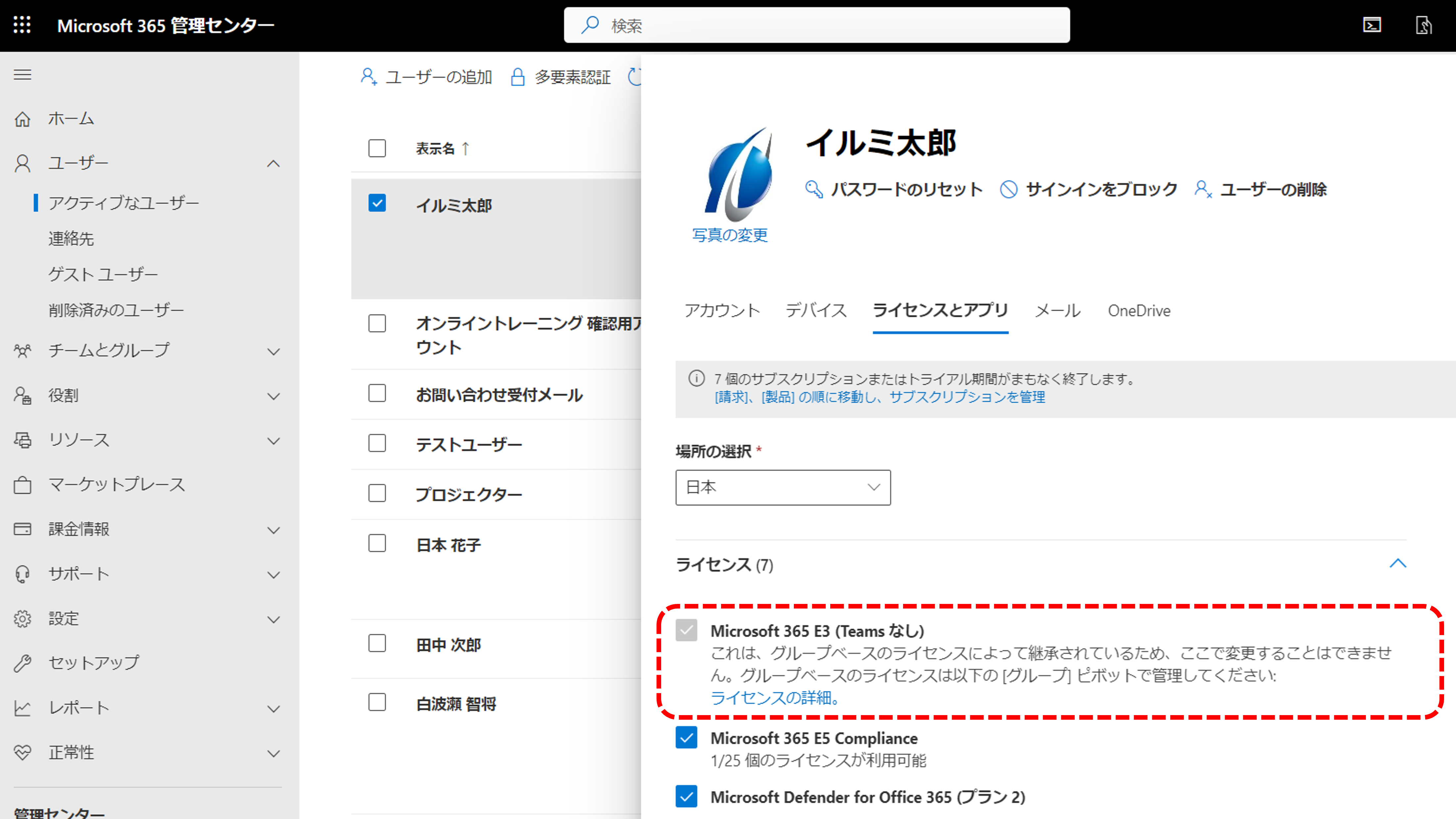Image resolution: width=1456 pixels, height=819 pixels.
Task: Click the document icon at top right
Action: (1423, 25)
